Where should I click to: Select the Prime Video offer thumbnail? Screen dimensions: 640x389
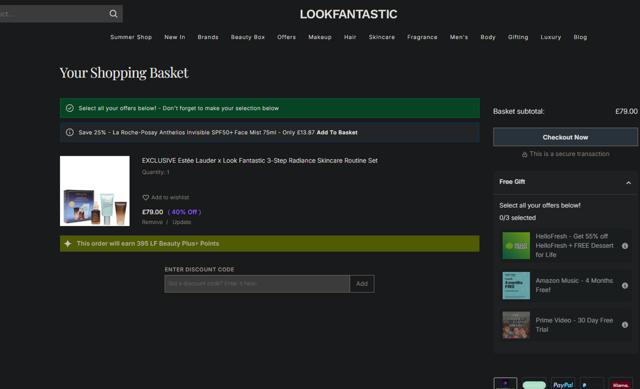[516, 325]
